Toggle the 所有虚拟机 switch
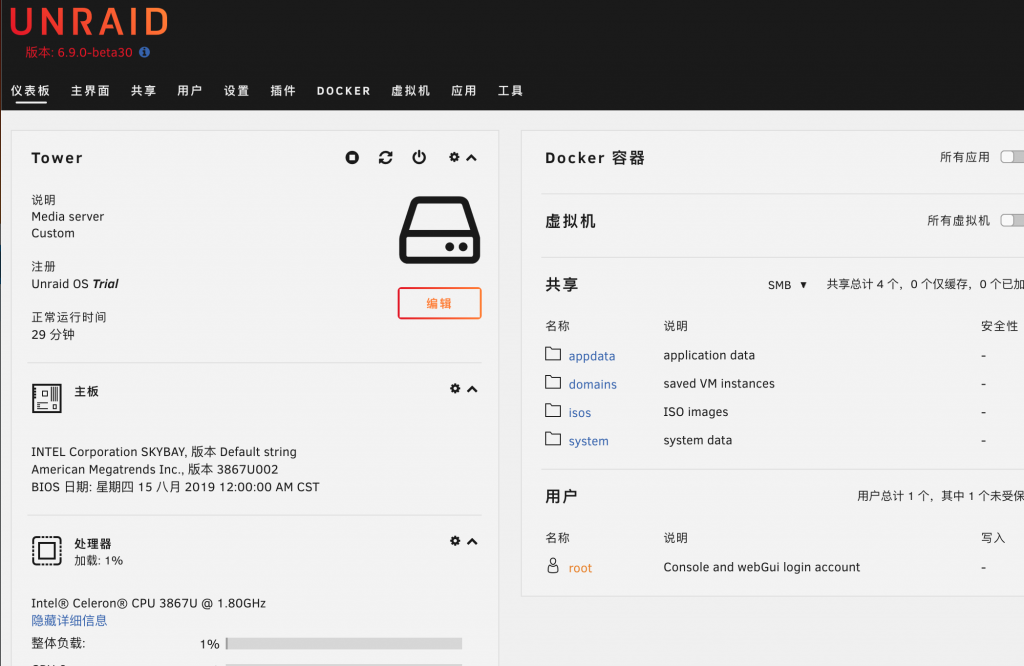Viewport: 1024px width, 666px height. point(1012,220)
